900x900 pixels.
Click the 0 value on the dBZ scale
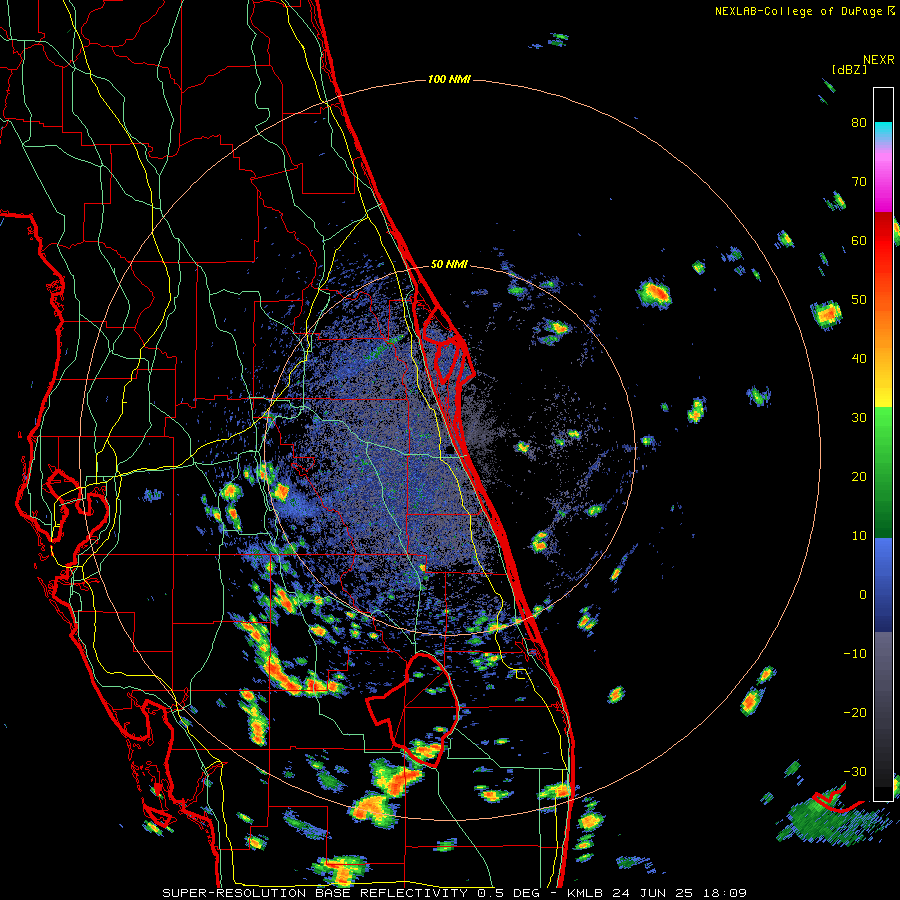(x=863, y=595)
